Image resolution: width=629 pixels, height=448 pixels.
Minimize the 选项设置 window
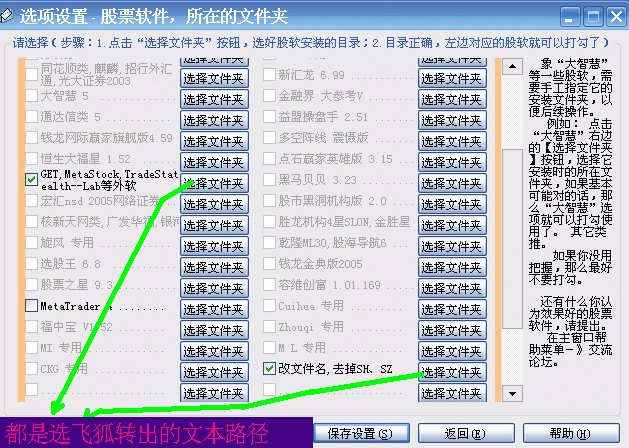tap(570, 17)
